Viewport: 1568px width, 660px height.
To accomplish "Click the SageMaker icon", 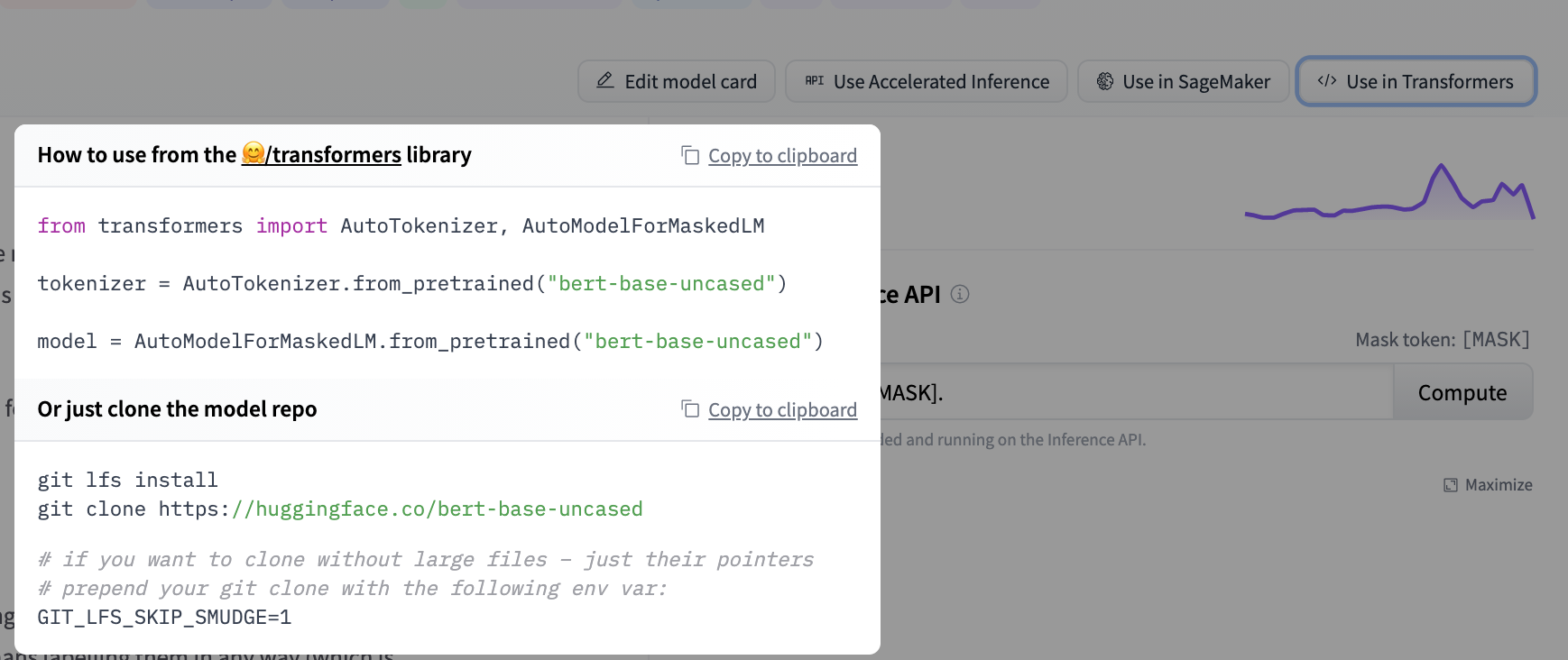I will [x=1104, y=81].
